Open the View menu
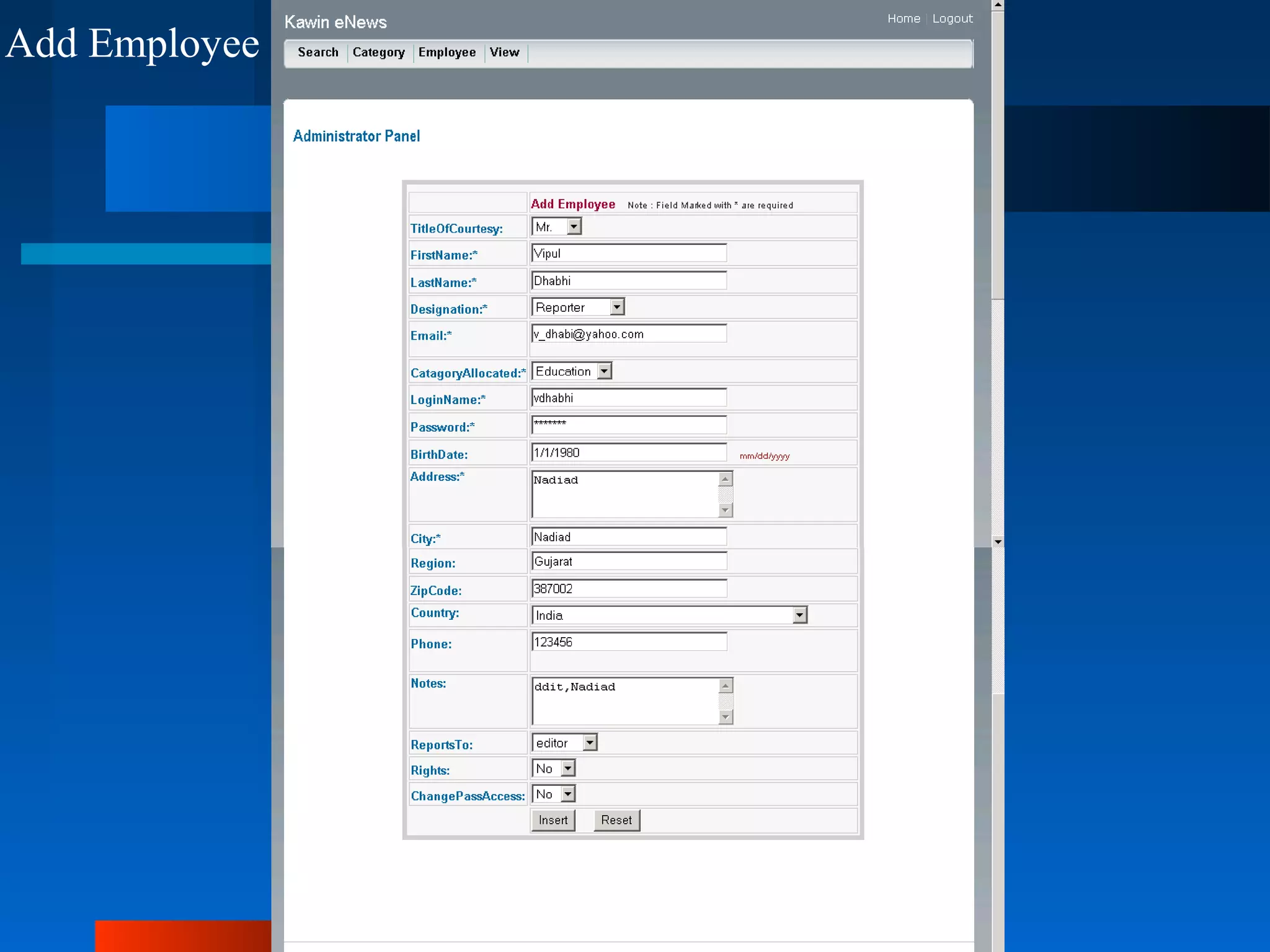1270x952 pixels. [x=504, y=53]
